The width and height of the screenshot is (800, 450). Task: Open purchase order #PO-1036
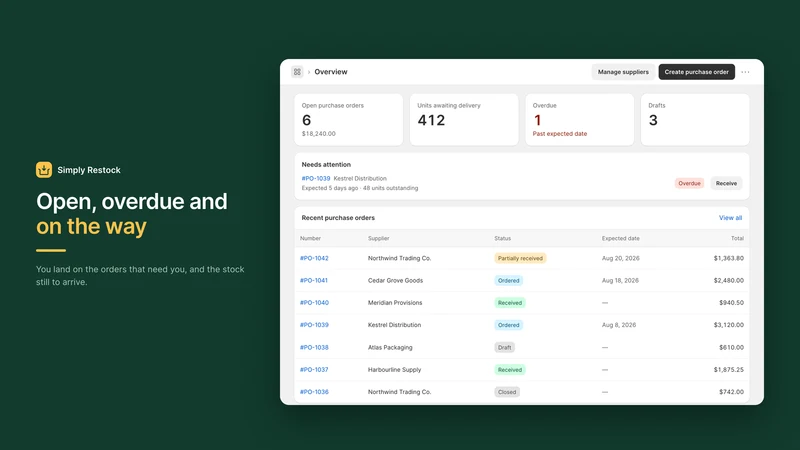coord(314,392)
